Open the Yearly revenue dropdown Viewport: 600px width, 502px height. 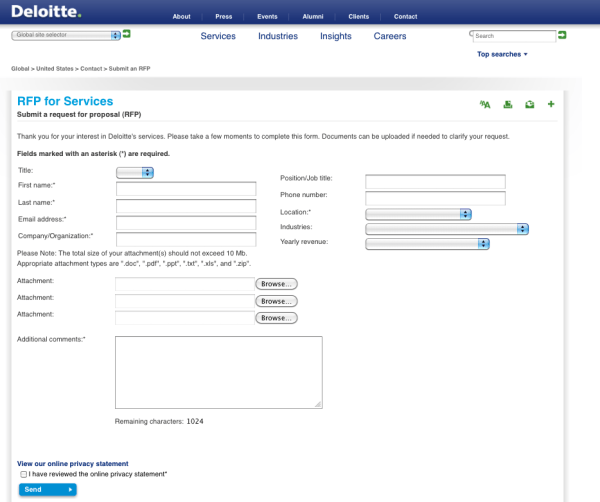[427, 244]
